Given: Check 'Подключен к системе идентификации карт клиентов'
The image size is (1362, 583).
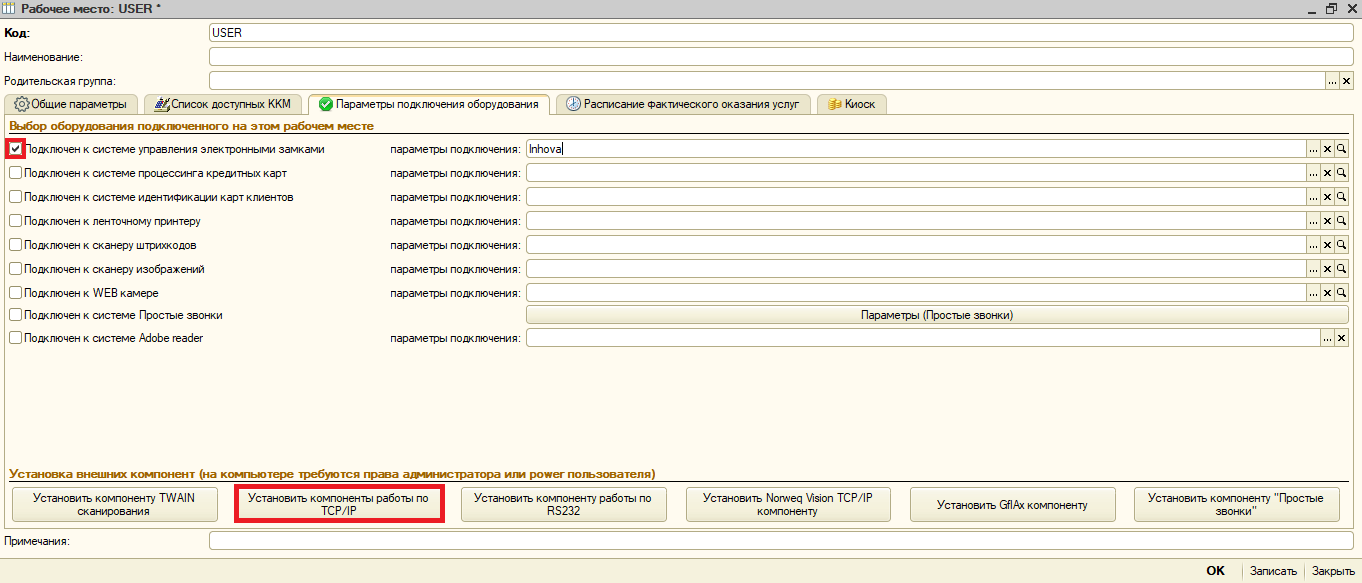Looking at the screenshot, I should pos(15,197).
